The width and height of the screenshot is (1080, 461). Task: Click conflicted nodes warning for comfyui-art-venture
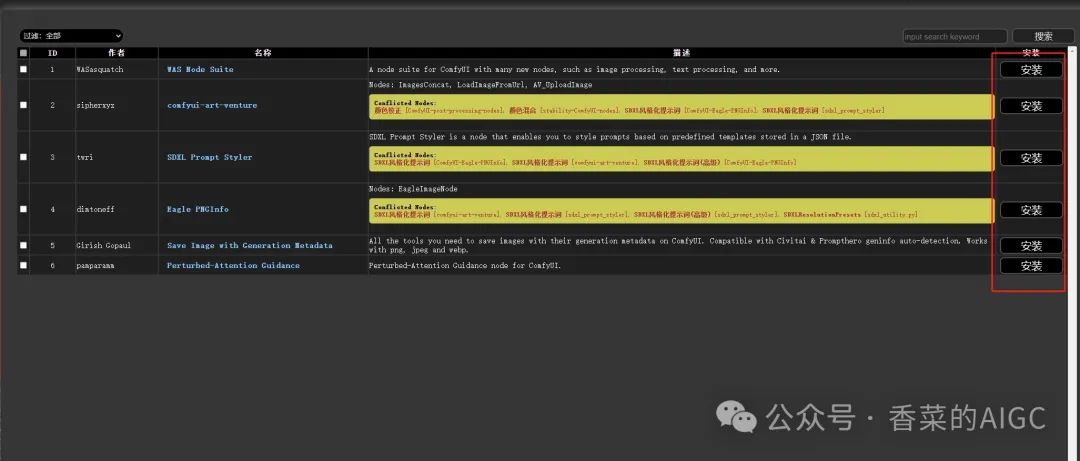point(681,107)
